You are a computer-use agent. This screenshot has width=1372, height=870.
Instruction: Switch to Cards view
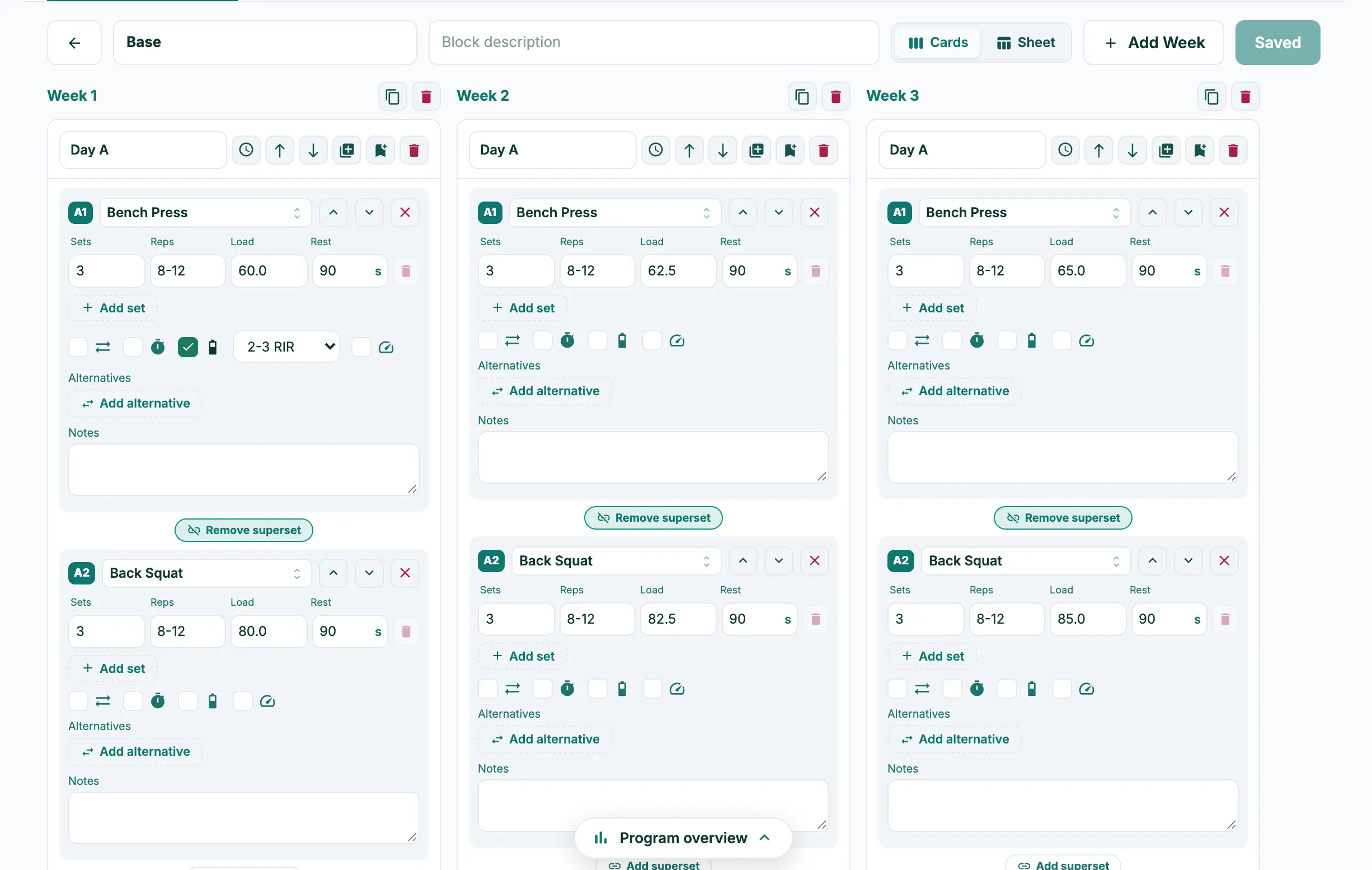(938, 43)
